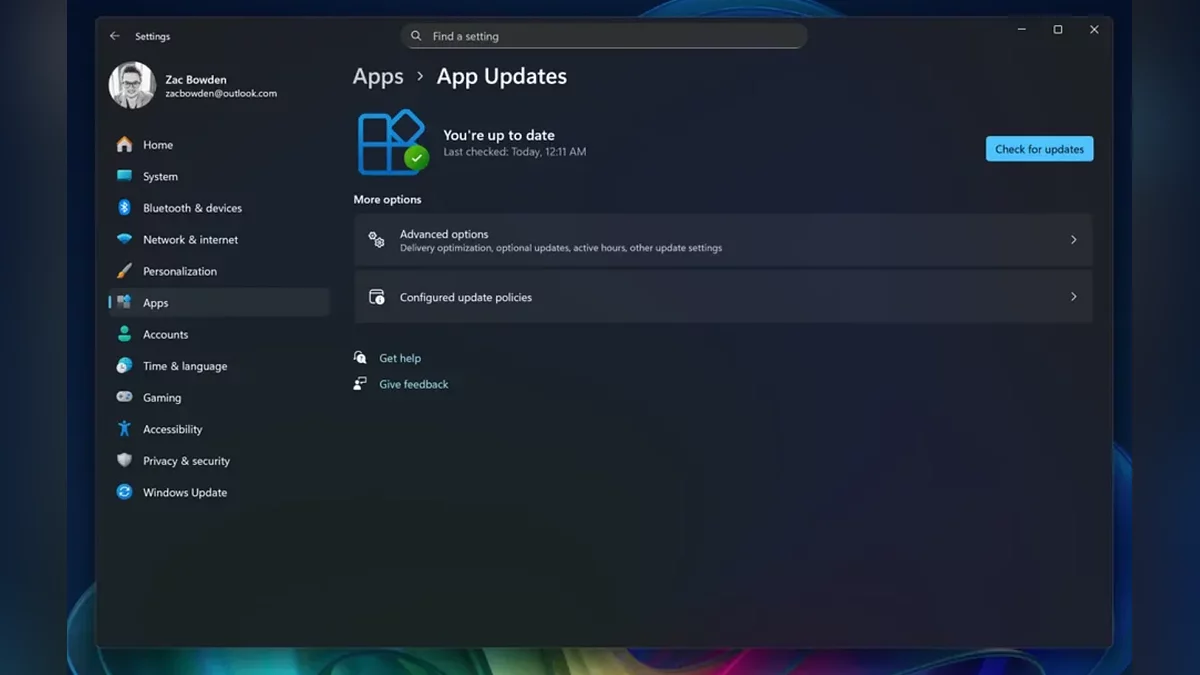Select Windows Update in sidebar
Screen dimensions: 1200x675
pyautogui.click(x=219, y=492)
